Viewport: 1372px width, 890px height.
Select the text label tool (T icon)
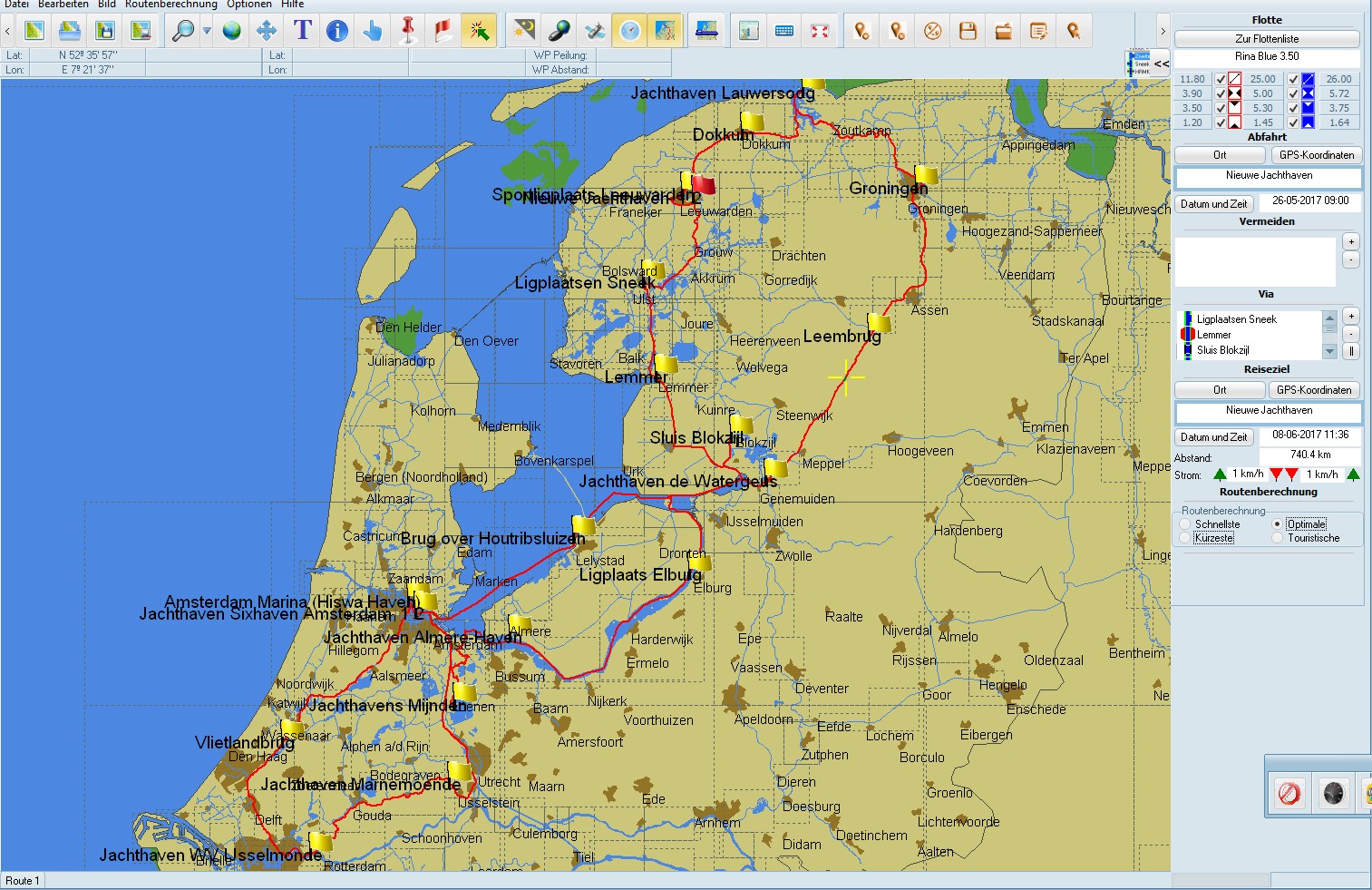(x=302, y=31)
